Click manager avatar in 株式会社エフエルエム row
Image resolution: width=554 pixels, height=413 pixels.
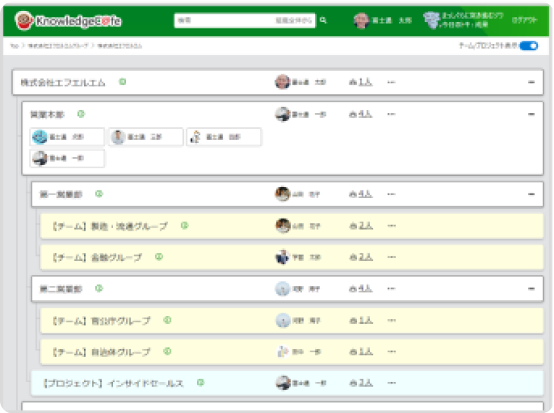point(283,82)
